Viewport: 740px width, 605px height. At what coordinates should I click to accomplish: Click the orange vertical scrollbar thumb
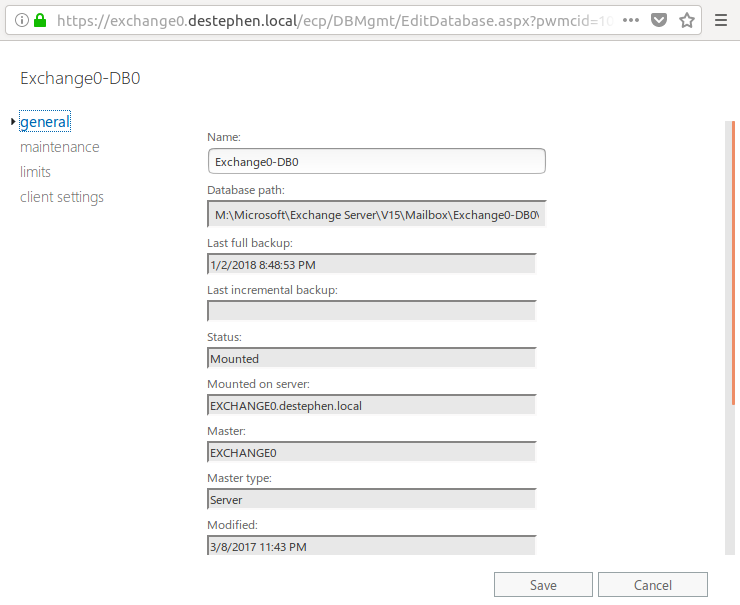pyautogui.click(x=733, y=263)
